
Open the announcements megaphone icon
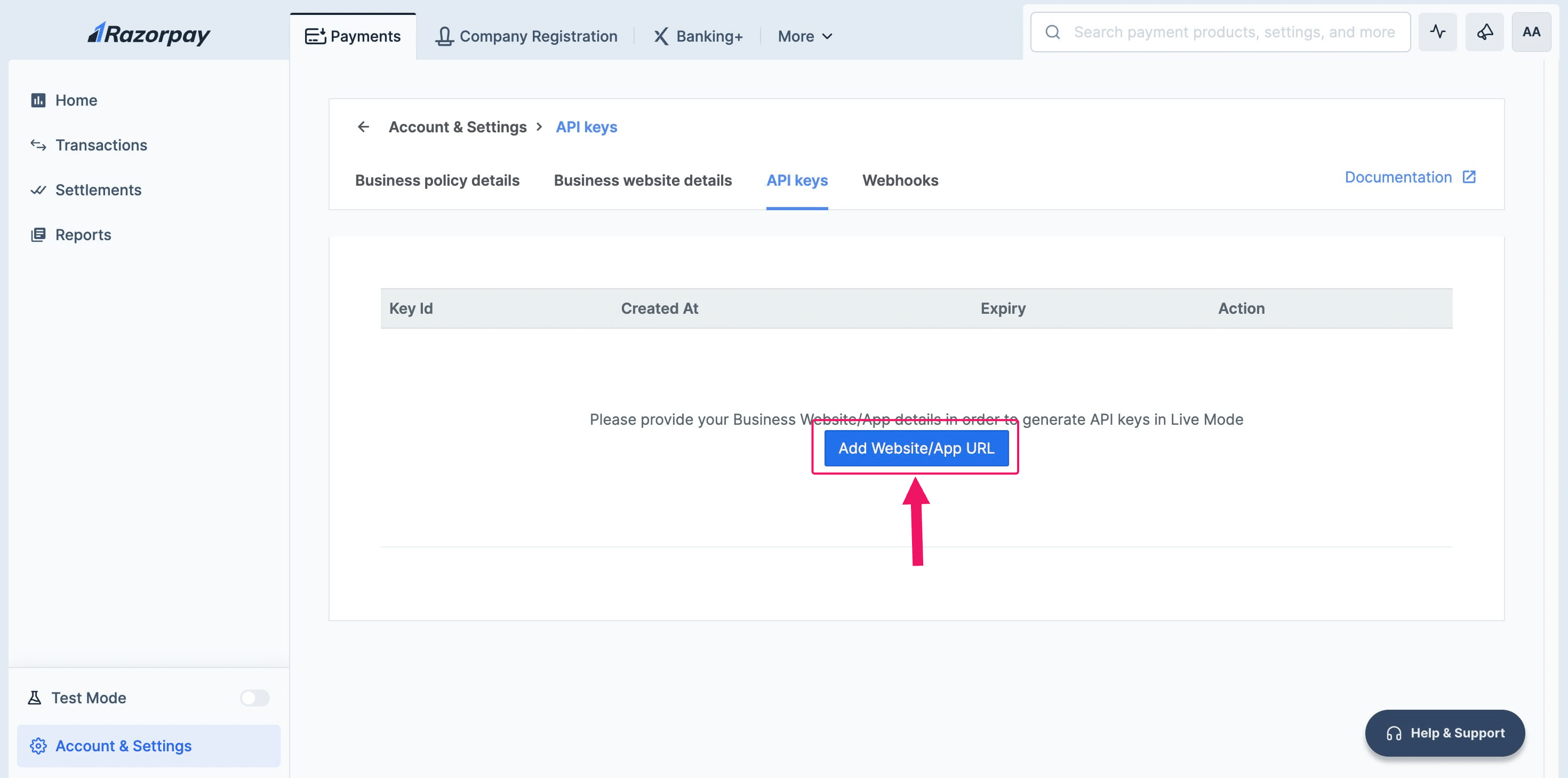click(x=1484, y=33)
